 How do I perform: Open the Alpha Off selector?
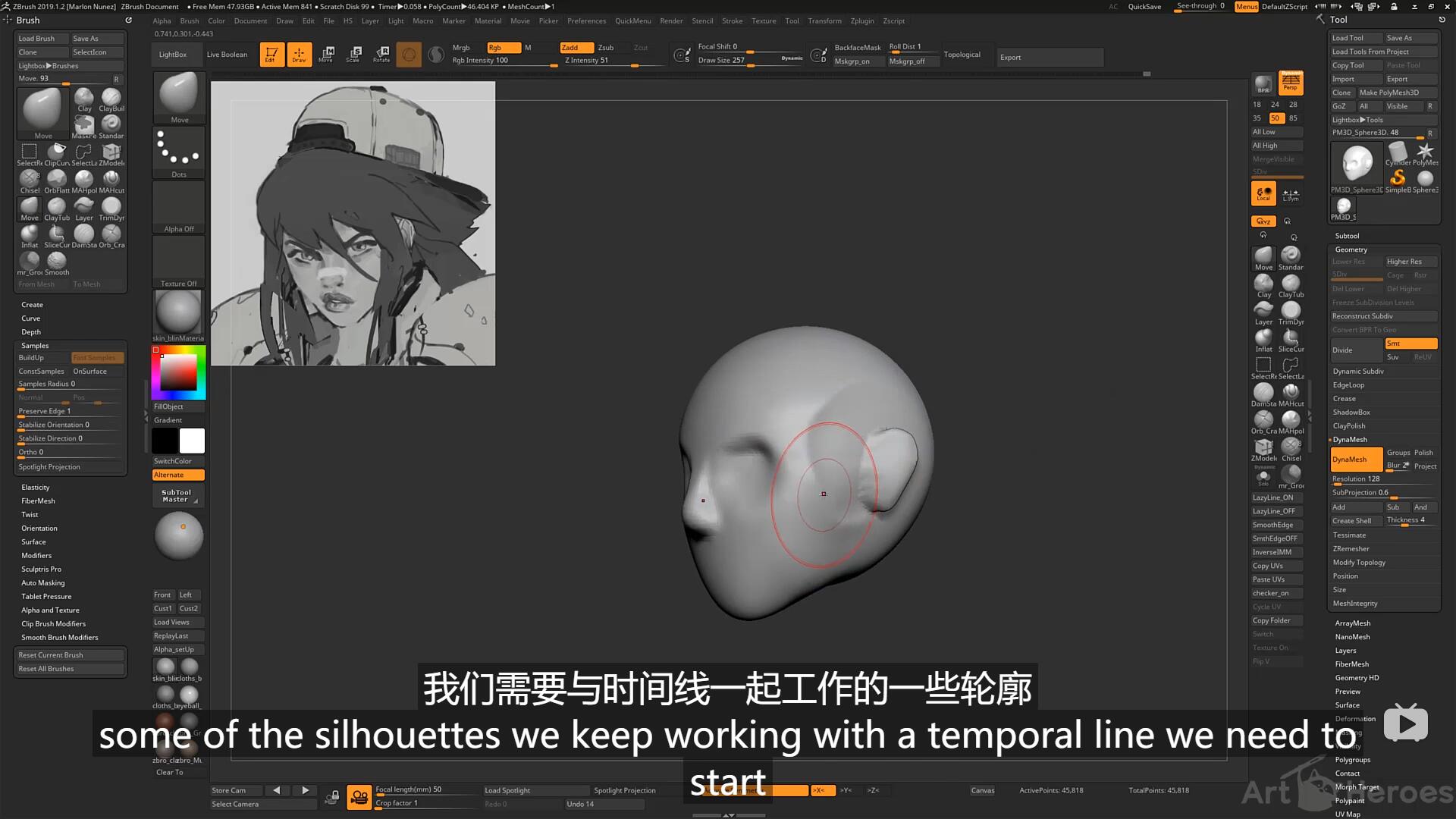(179, 207)
